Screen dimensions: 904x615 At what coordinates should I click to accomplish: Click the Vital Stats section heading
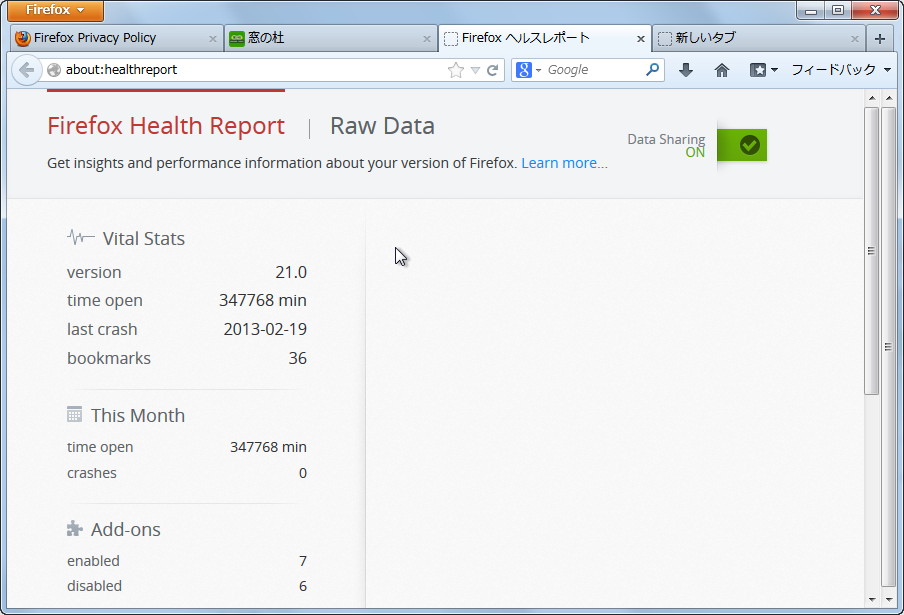(x=144, y=239)
